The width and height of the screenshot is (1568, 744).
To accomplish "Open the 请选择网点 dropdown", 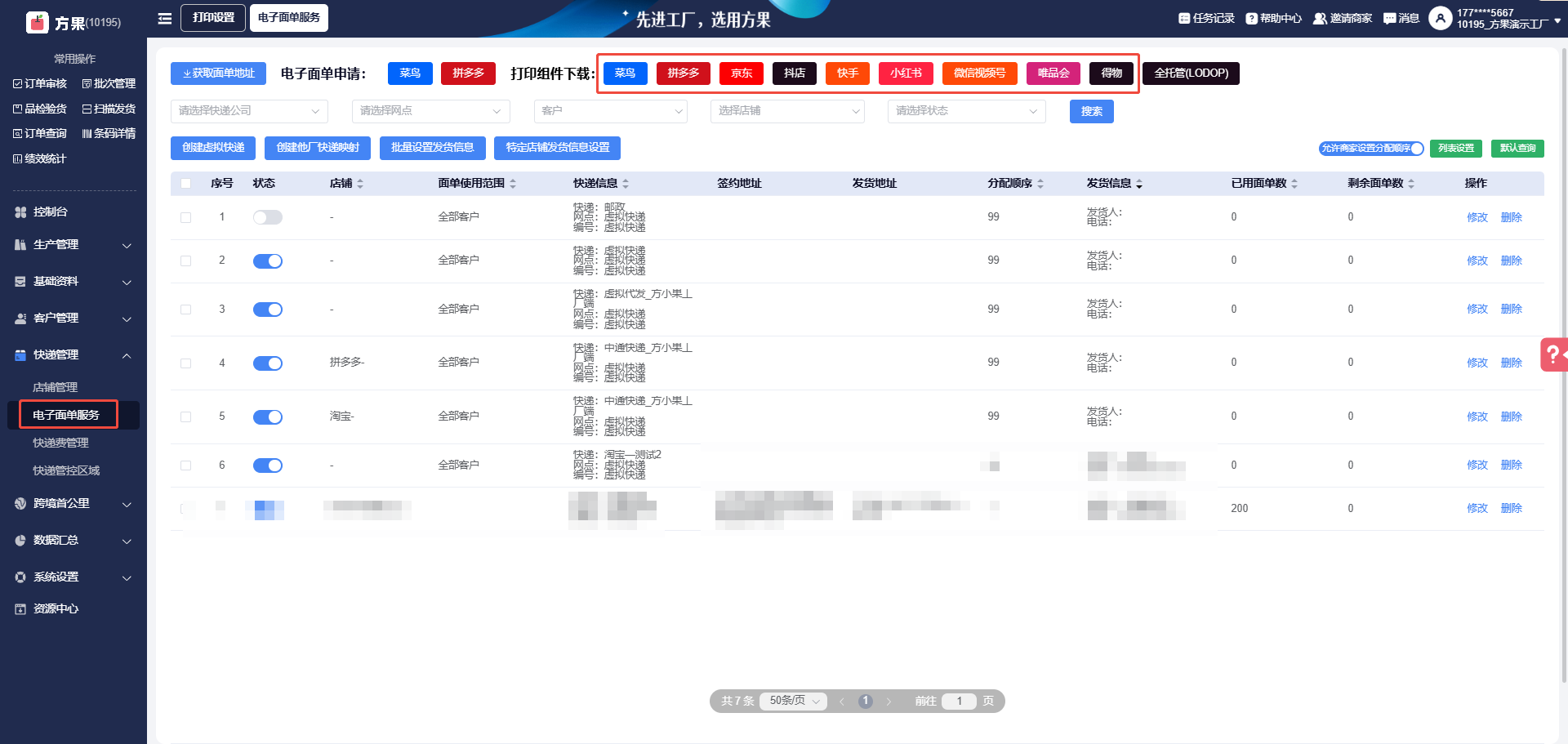I will click(431, 111).
